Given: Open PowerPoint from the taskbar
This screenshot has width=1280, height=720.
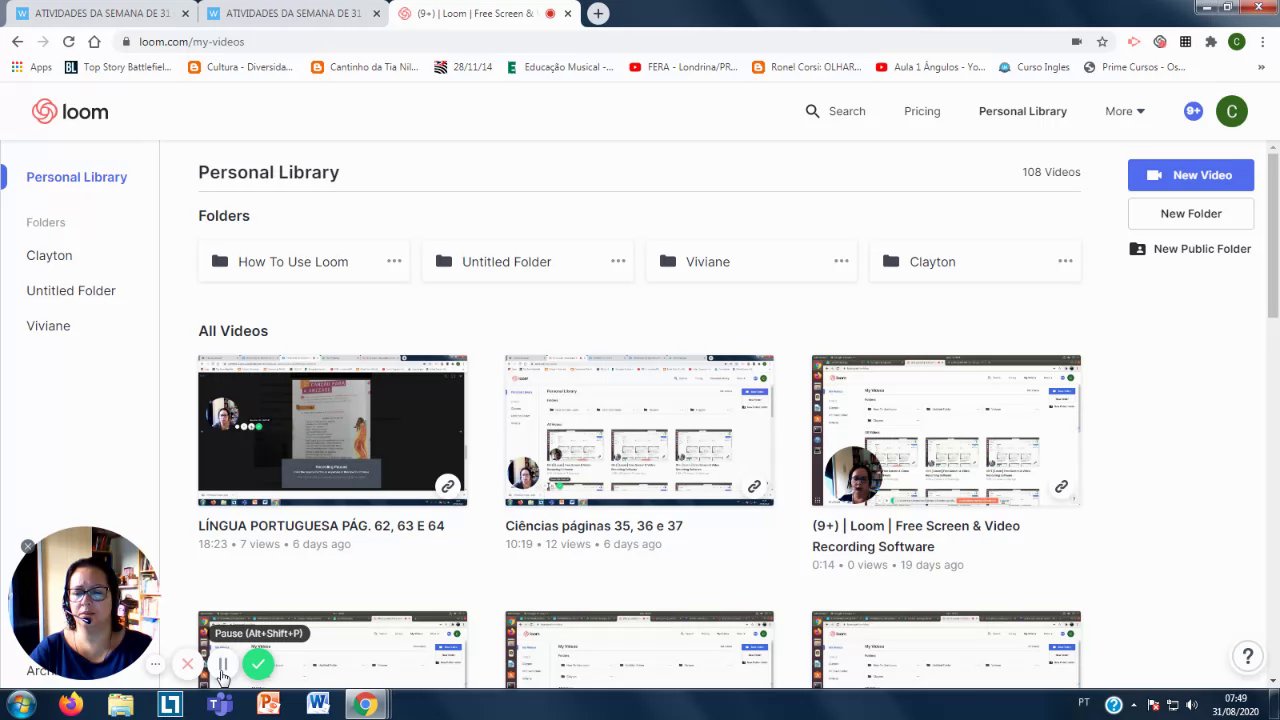Looking at the screenshot, I should coord(268,704).
